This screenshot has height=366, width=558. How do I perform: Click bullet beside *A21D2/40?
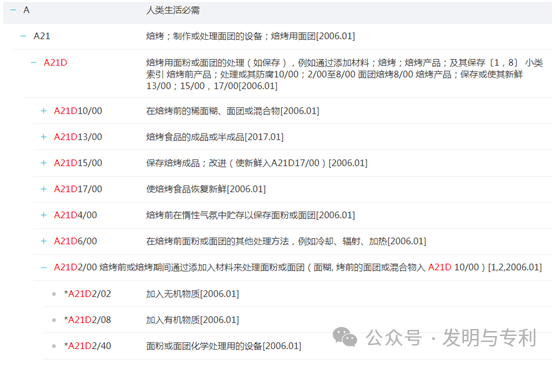pyautogui.click(x=54, y=346)
